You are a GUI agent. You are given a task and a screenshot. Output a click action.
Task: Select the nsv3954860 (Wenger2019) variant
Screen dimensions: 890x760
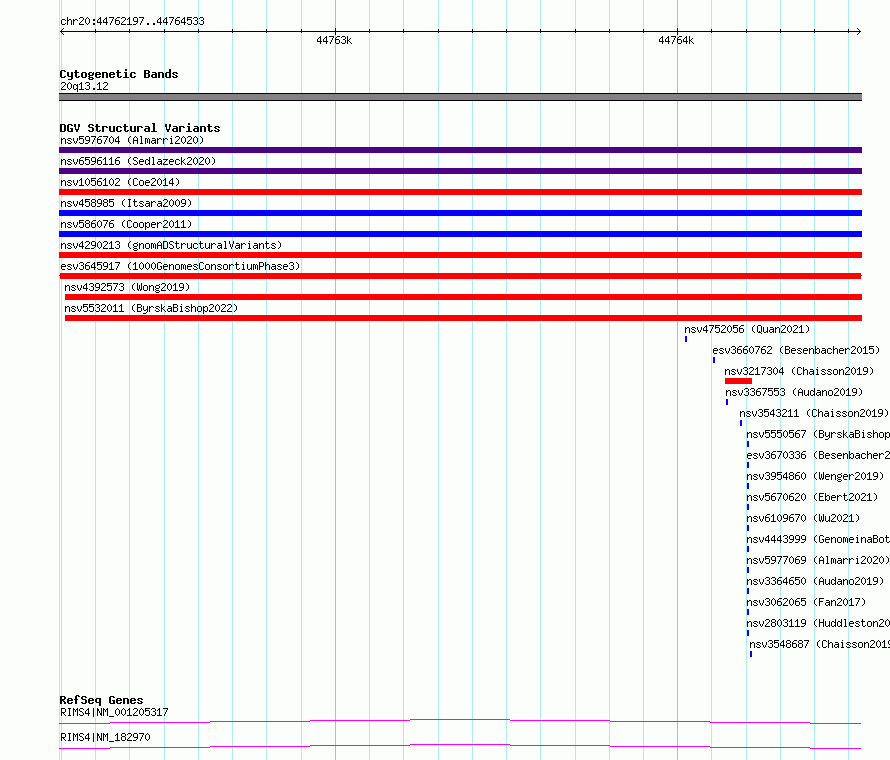pos(815,476)
